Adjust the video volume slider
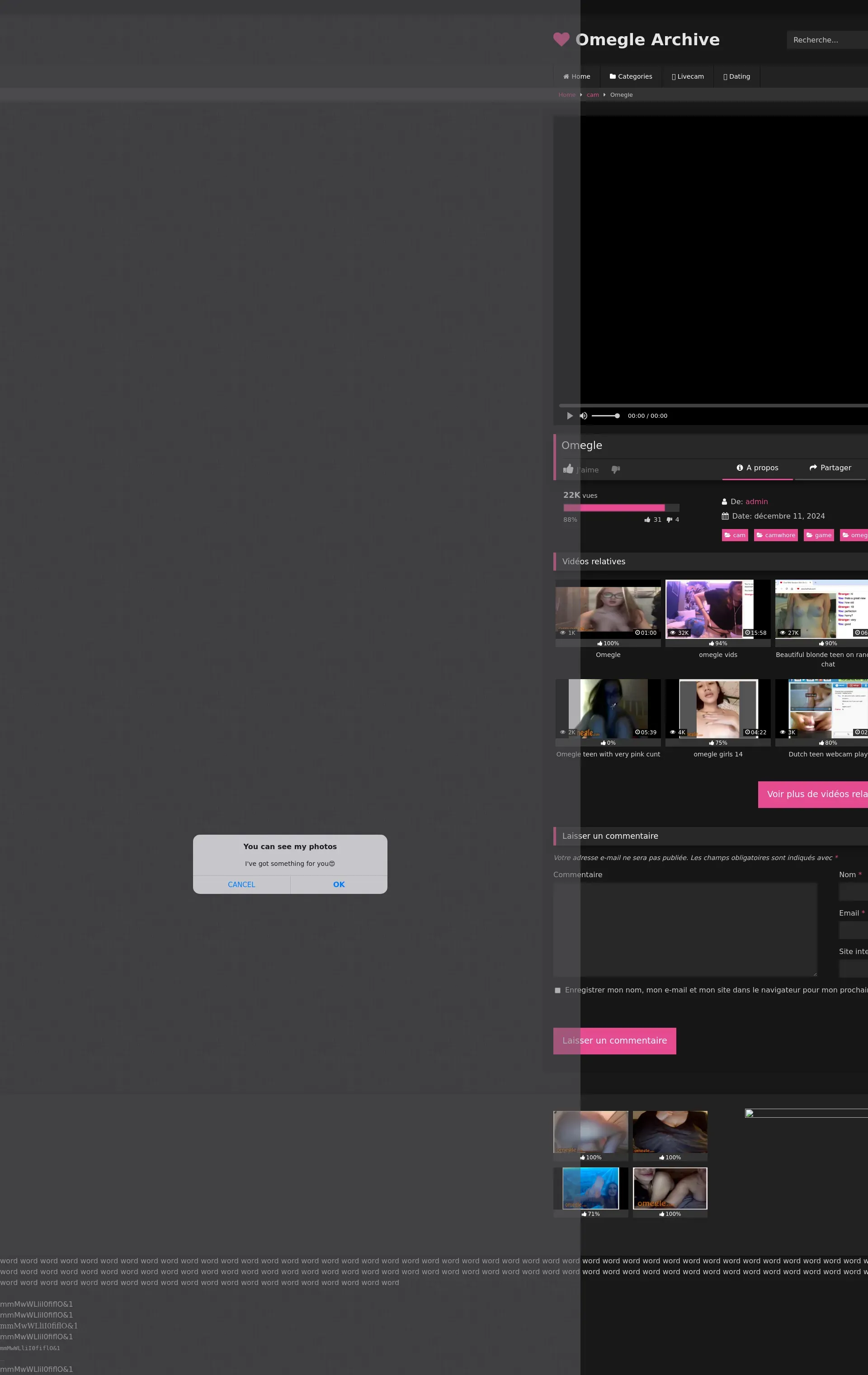Viewport: 868px width, 1375px height. 605,416
